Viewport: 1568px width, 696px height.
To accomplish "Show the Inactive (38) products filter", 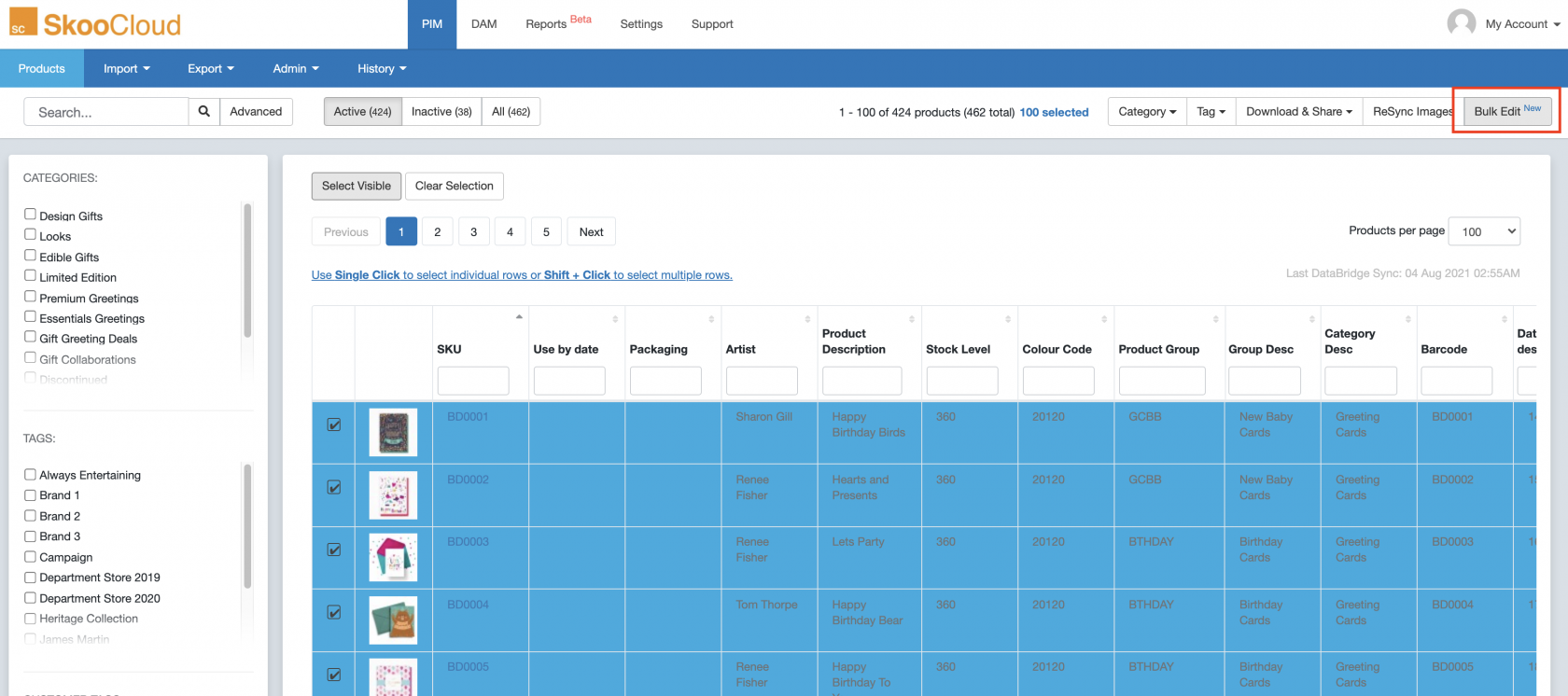I will click(441, 112).
